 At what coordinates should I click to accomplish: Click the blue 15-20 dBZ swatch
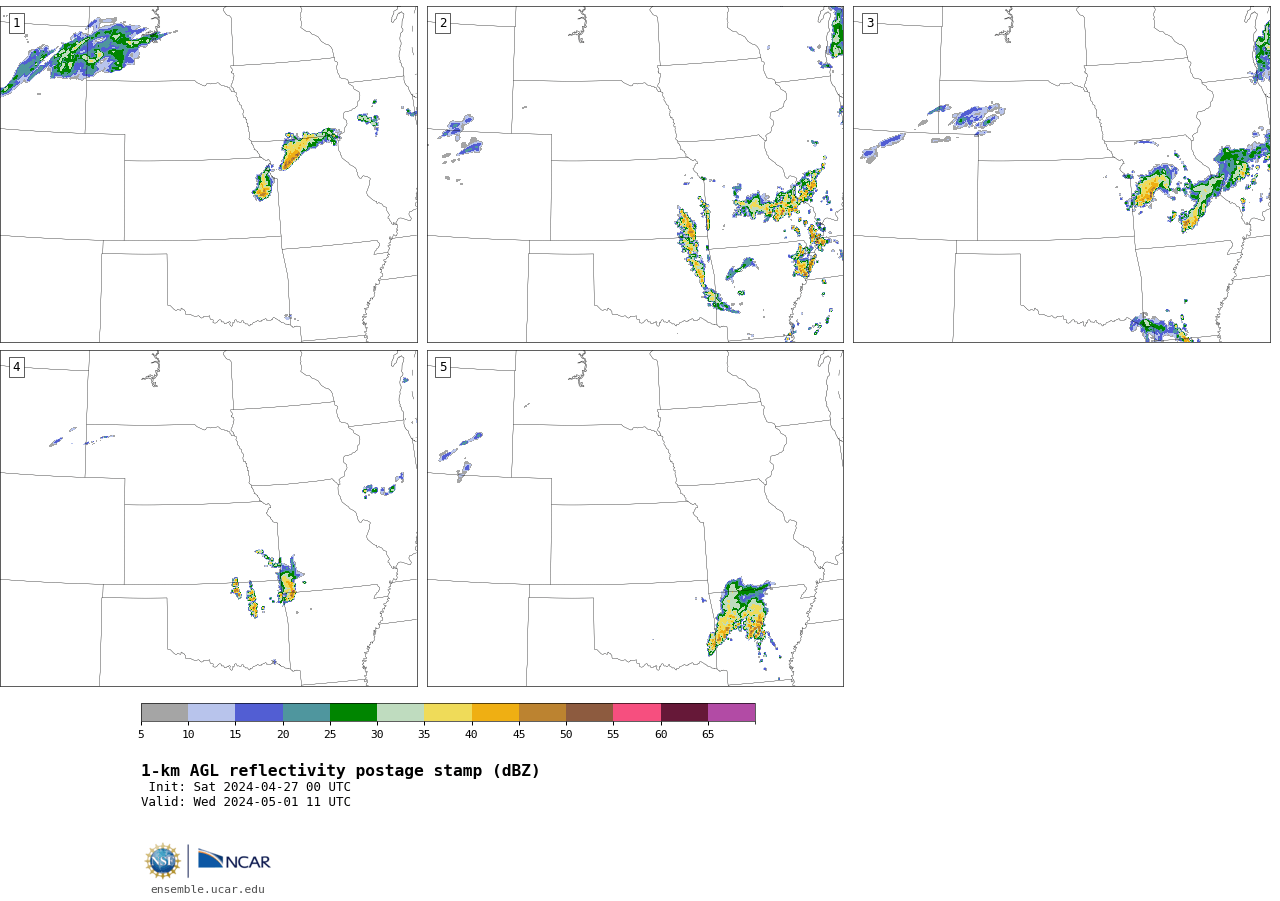259,713
